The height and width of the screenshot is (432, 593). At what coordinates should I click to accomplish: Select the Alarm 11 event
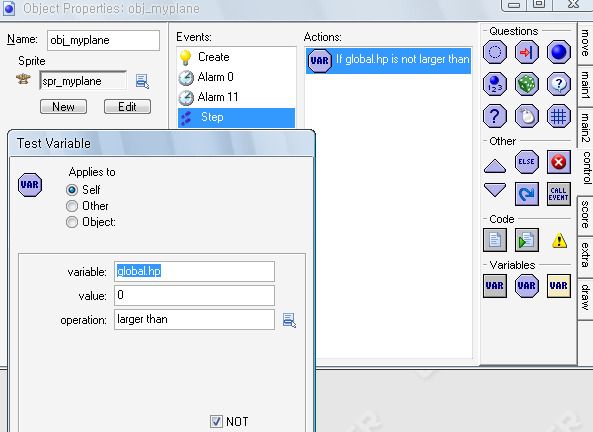click(x=236, y=97)
